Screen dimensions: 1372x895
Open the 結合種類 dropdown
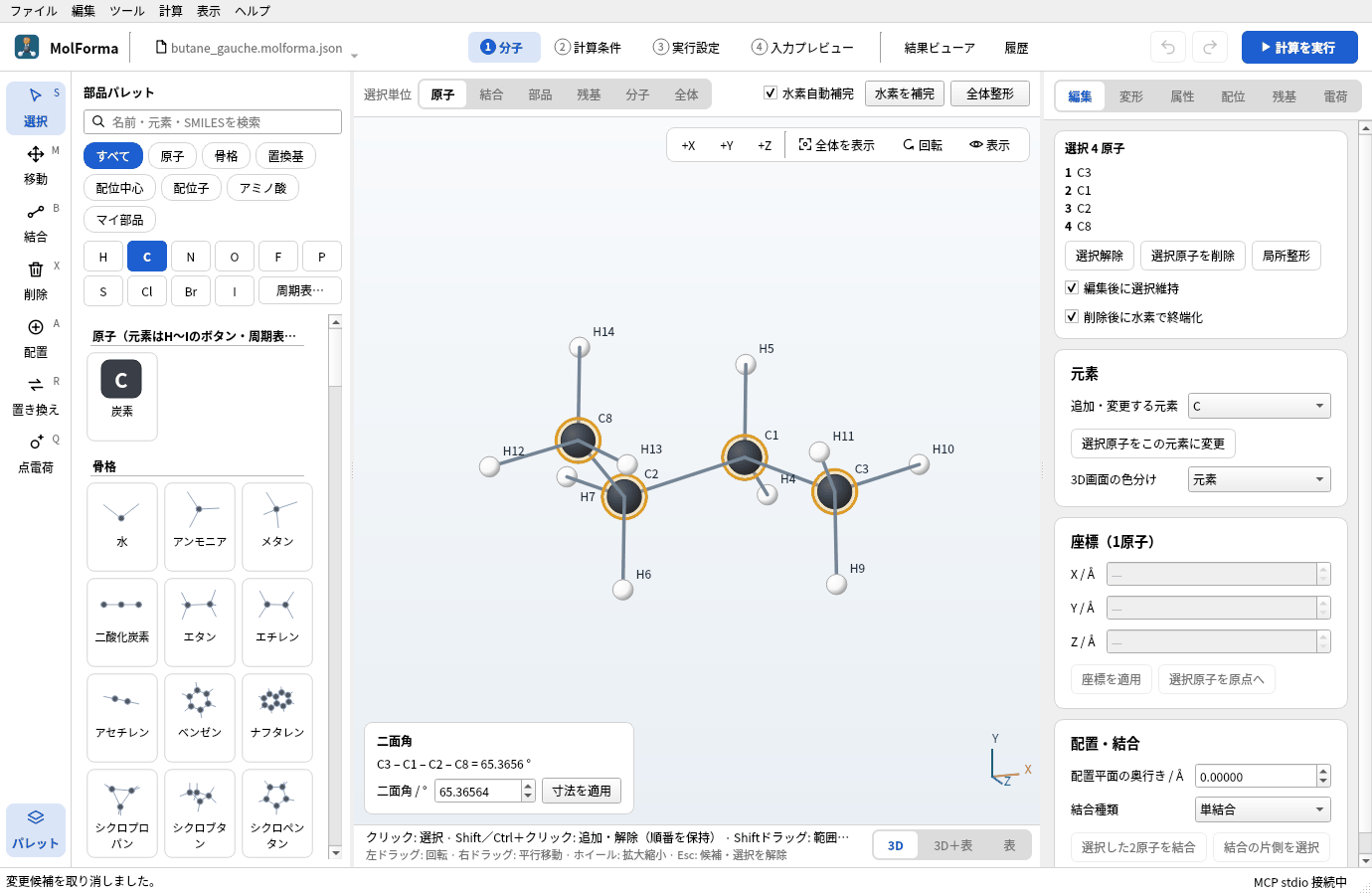tap(1263, 809)
